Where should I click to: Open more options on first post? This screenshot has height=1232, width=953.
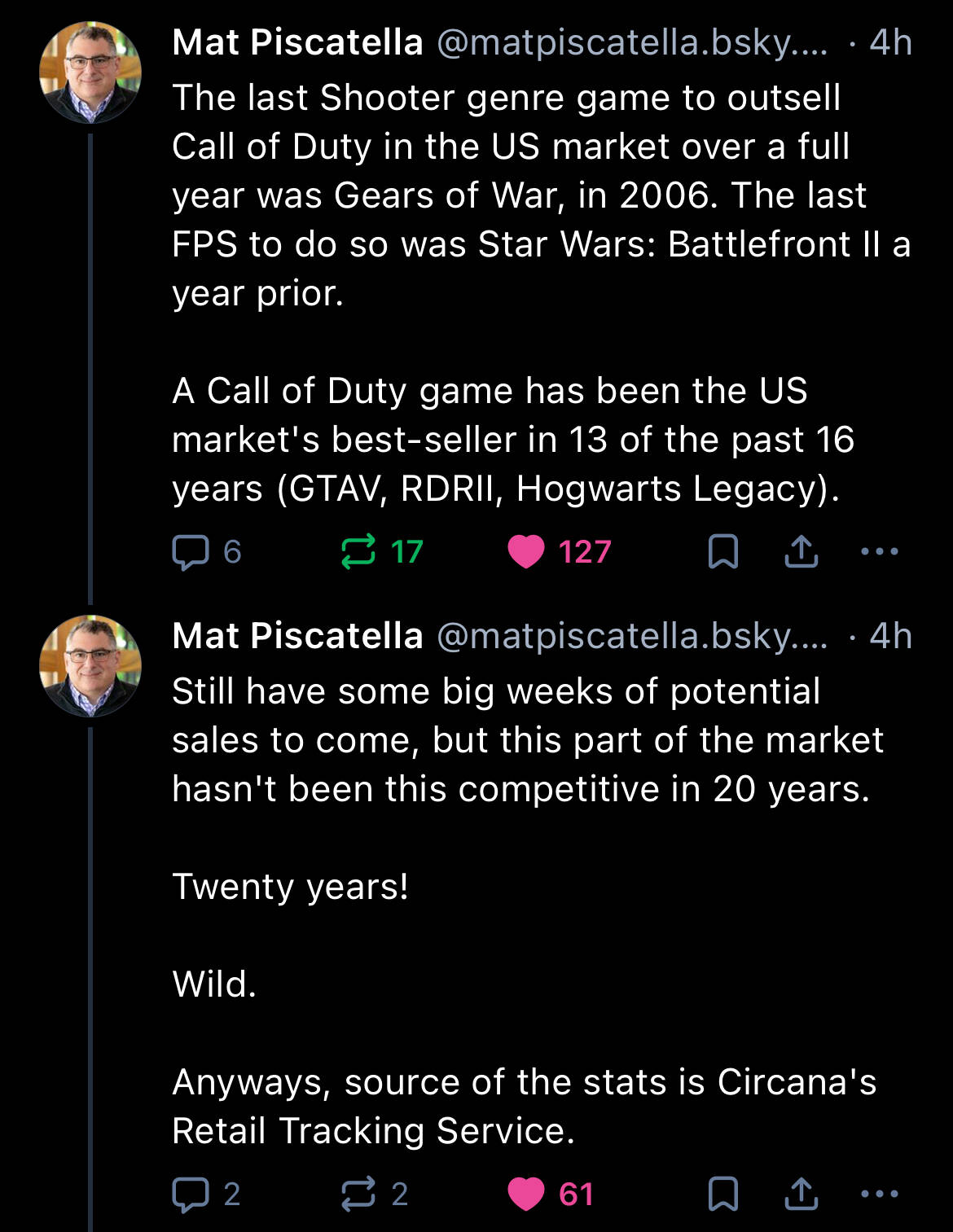click(x=880, y=552)
